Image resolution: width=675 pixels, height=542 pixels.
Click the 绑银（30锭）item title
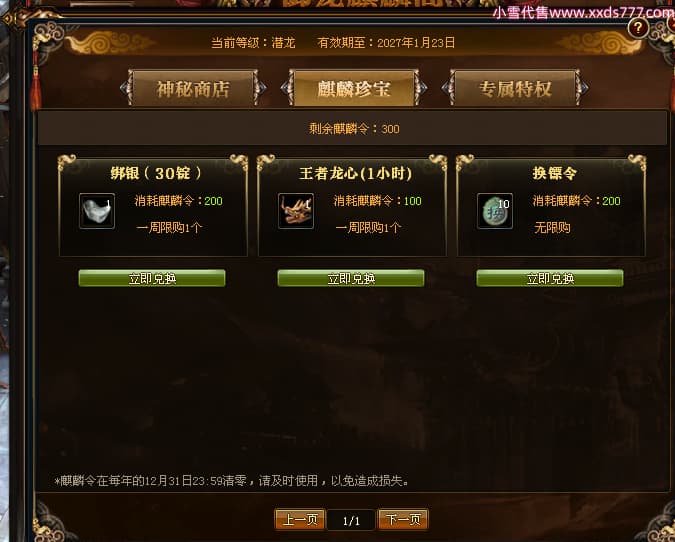[155, 173]
